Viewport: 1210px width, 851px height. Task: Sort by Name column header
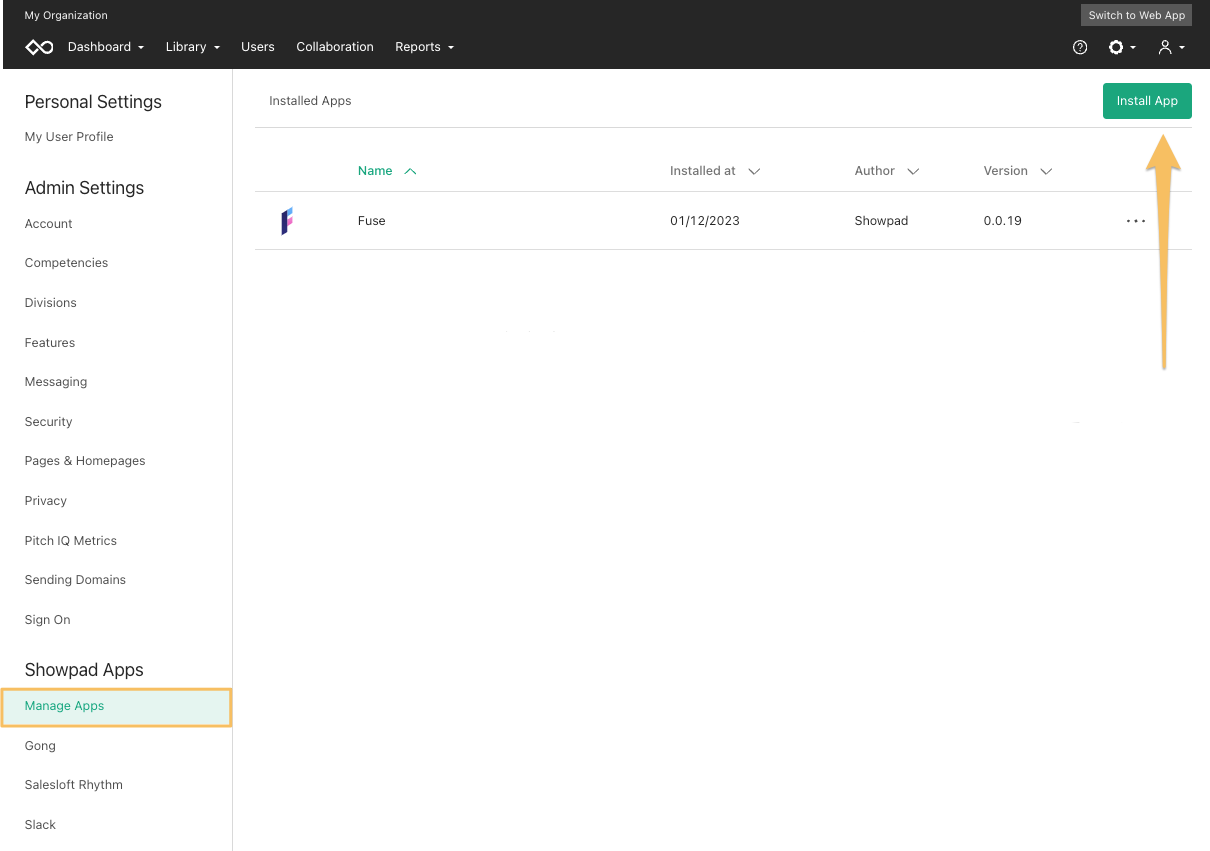coord(387,171)
